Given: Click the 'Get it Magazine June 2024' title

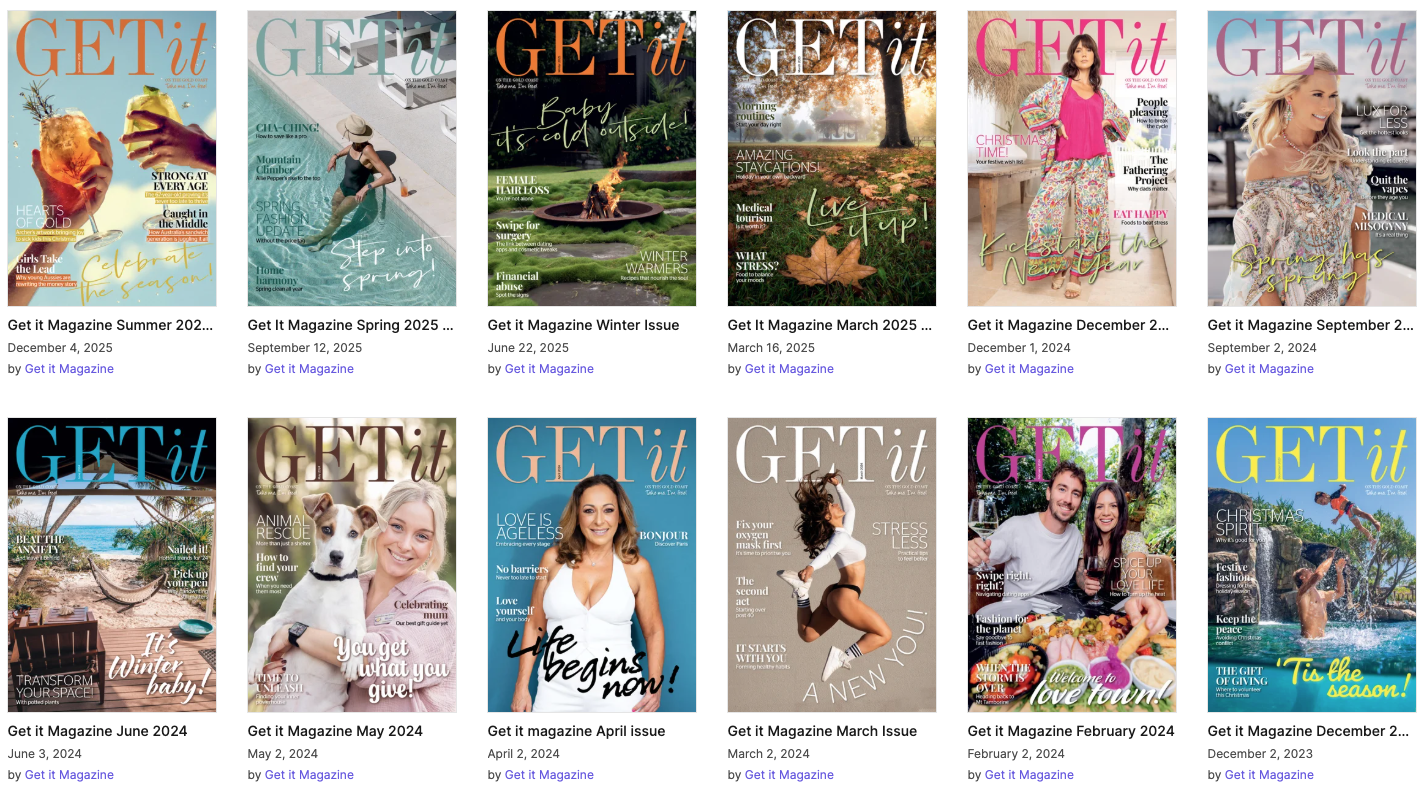Looking at the screenshot, I should click(98, 731).
